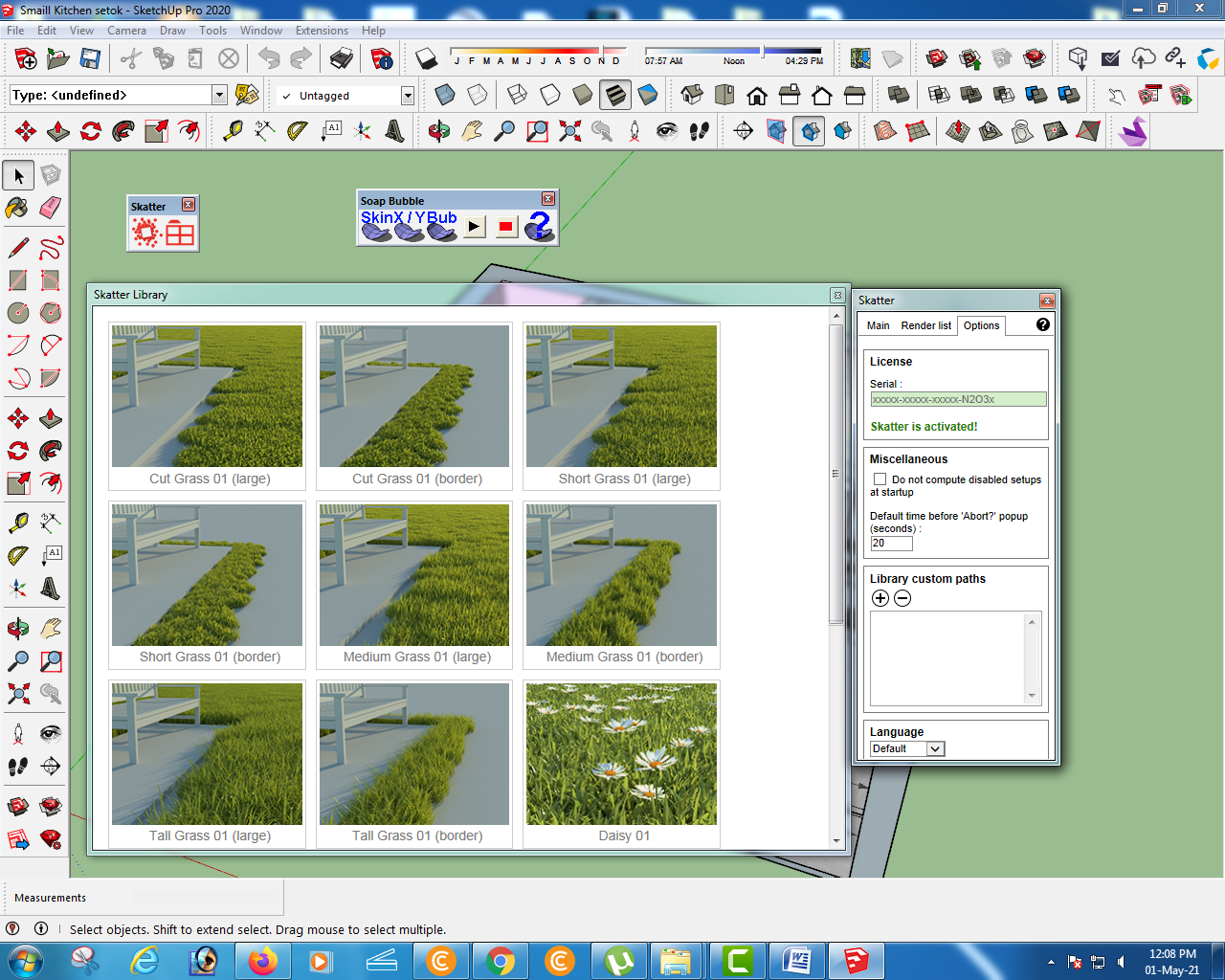1225x980 pixels.
Task: Choose Sandbox From Scratch grid tool
Action: coord(918,131)
